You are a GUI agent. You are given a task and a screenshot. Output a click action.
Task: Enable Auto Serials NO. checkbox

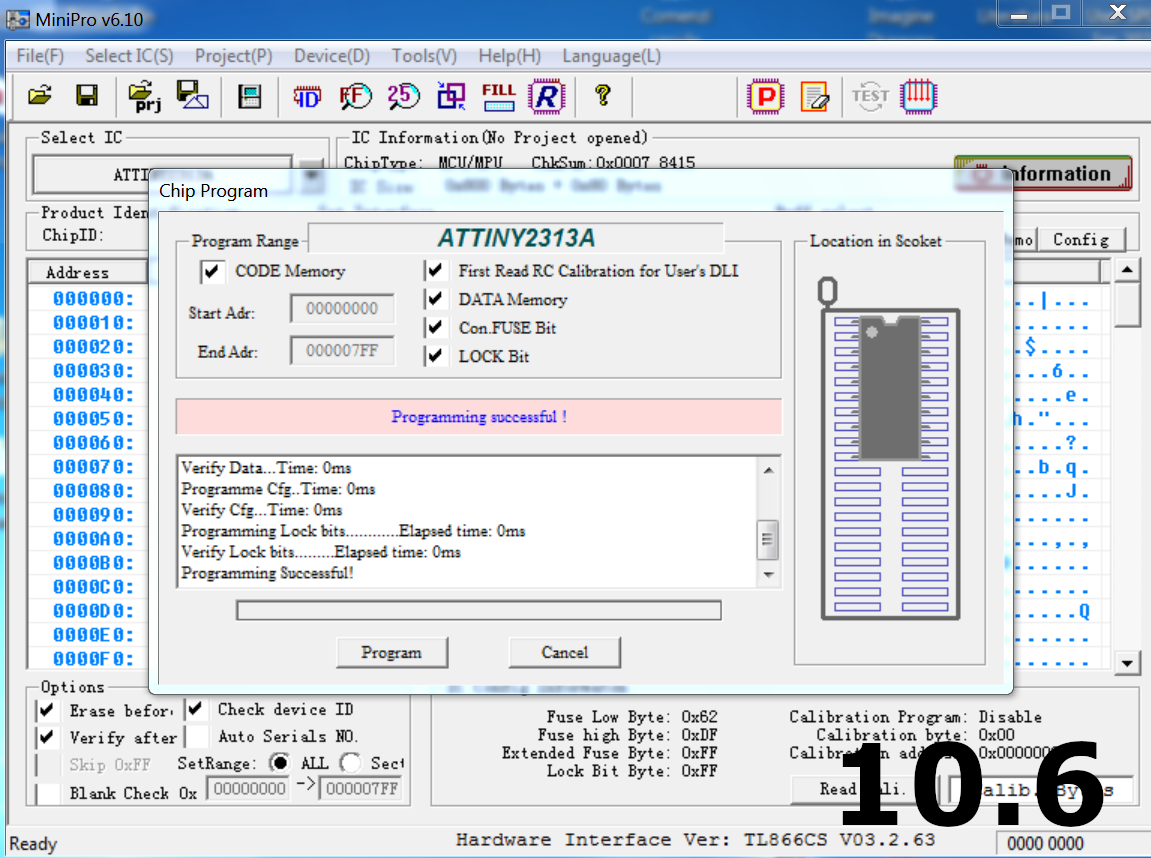(x=195, y=736)
